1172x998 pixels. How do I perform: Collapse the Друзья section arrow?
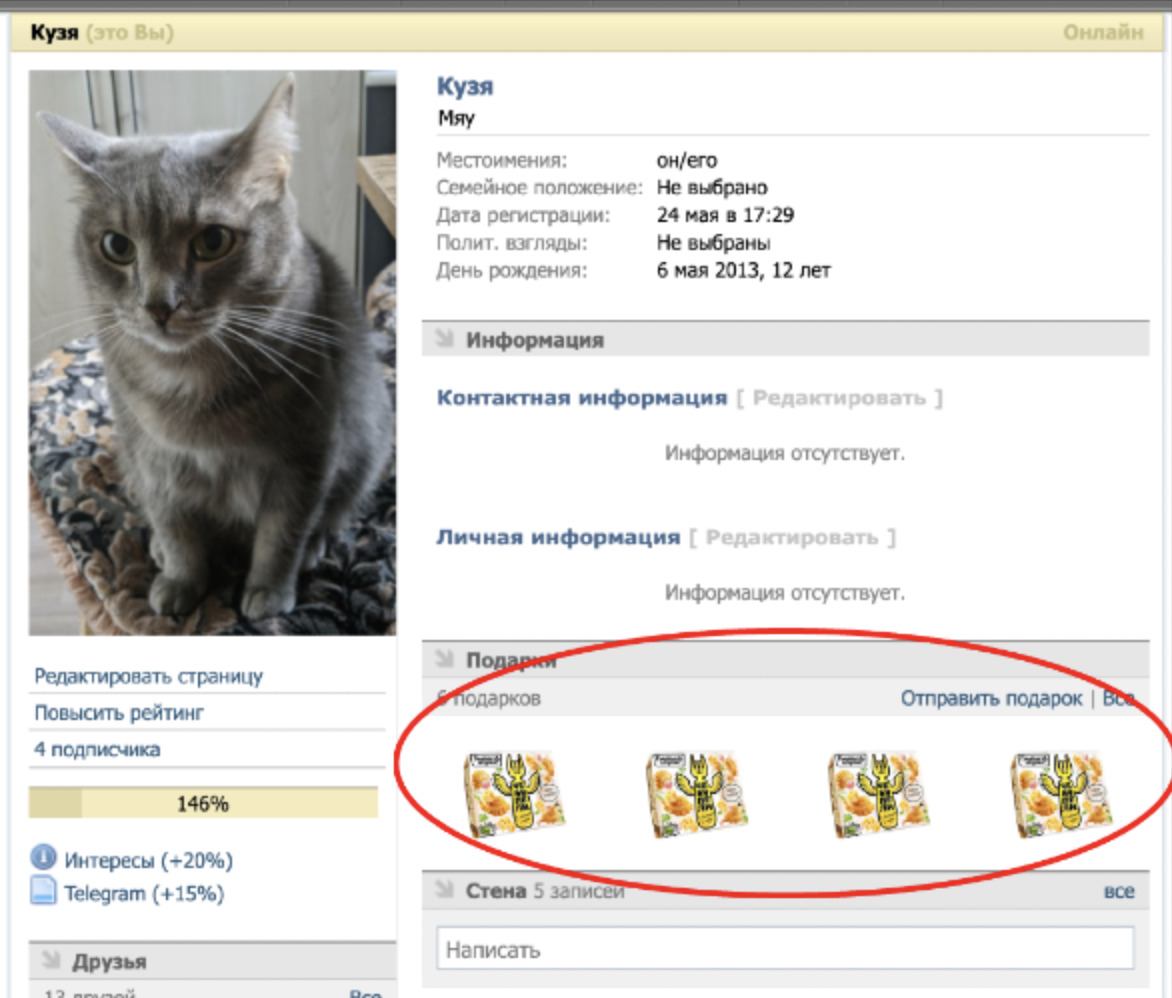coord(52,959)
